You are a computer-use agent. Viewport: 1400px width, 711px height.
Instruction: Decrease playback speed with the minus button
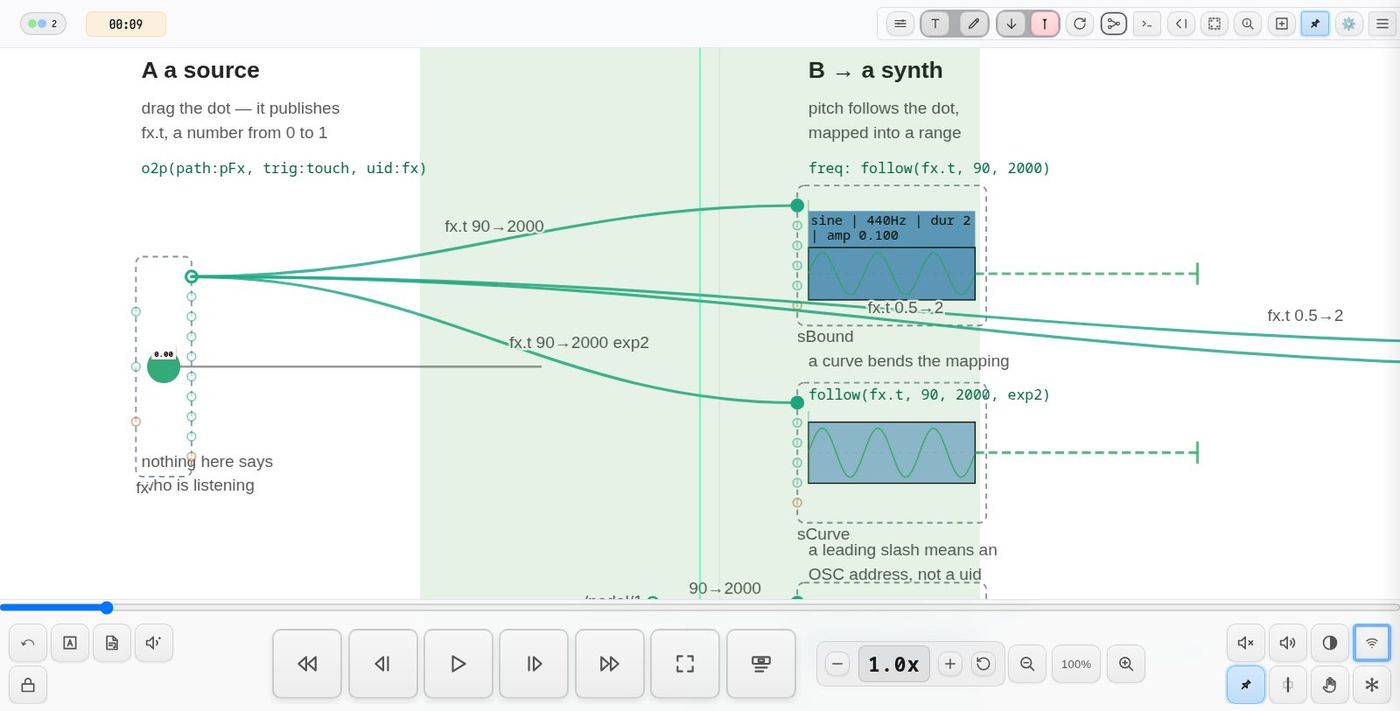coord(838,664)
